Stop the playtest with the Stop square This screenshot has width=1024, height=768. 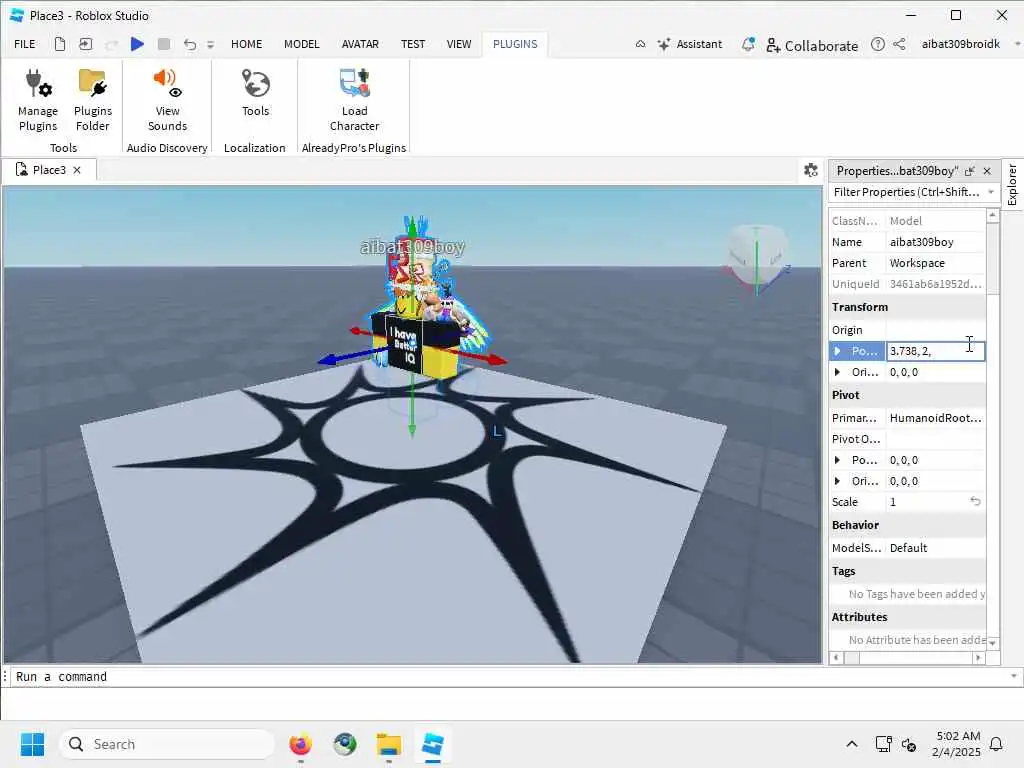tap(164, 44)
